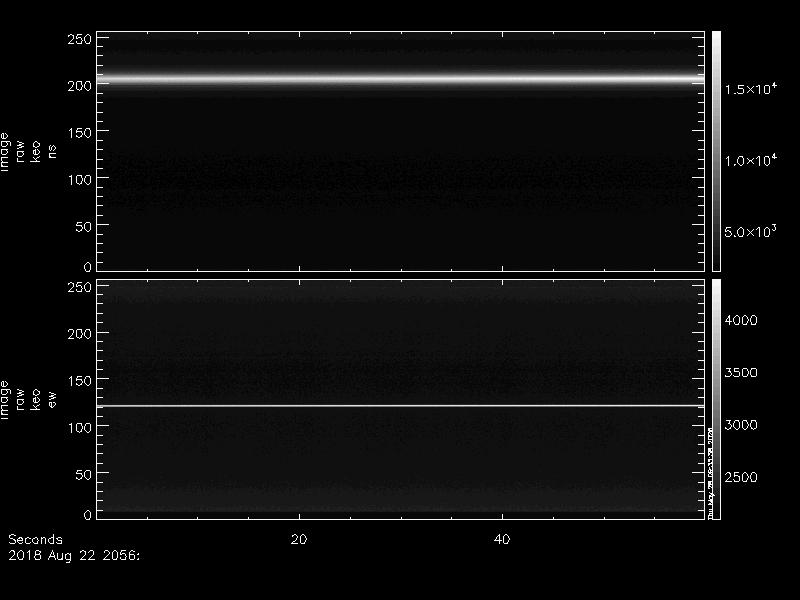Screen dimensions: 800x600
Task: Click the '250' tick label on ns keogram
Action: coord(80,39)
